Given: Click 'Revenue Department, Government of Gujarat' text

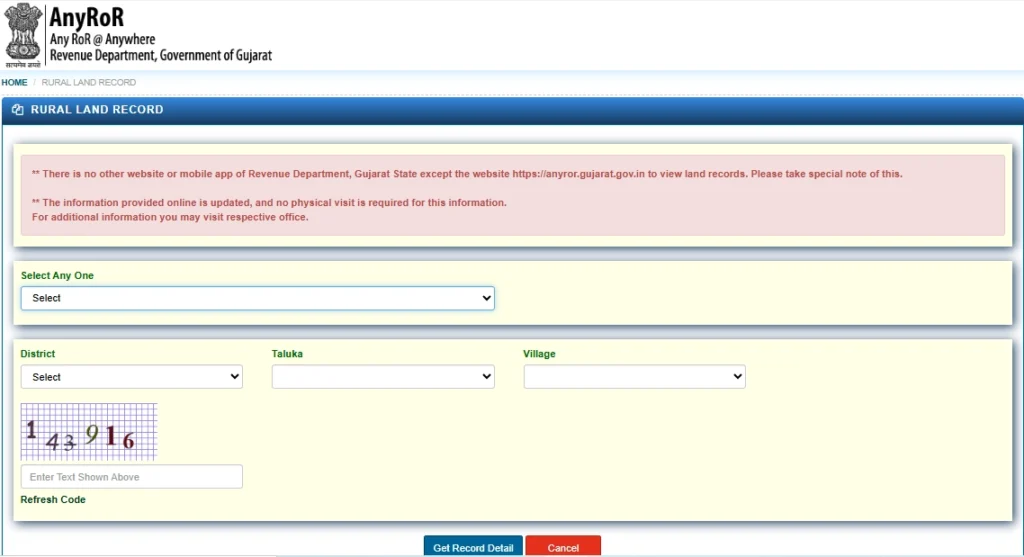Looking at the screenshot, I should [x=161, y=56].
